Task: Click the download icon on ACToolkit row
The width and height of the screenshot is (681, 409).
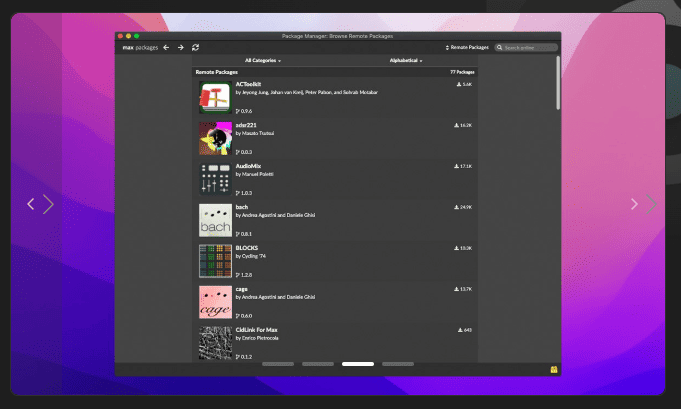Action: pyautogui.click(x=459, y=84)
